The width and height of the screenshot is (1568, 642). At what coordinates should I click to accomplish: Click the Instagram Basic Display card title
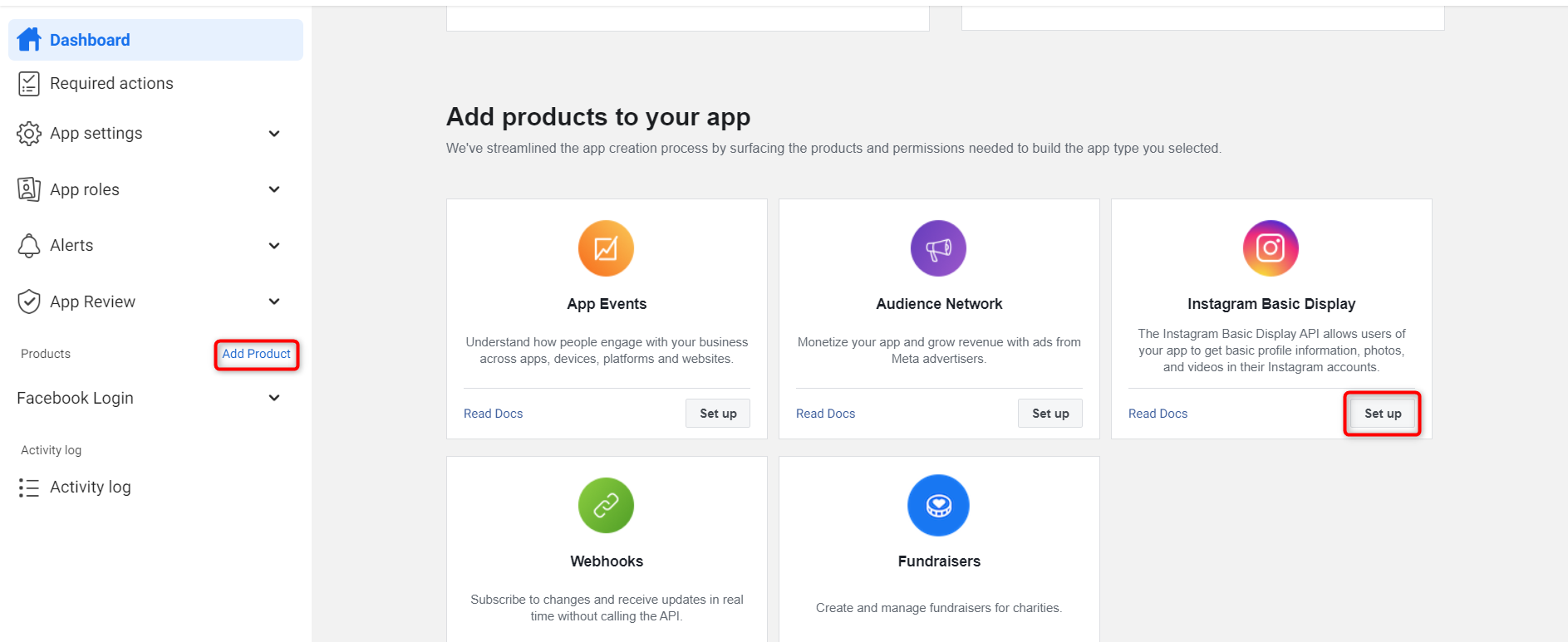(x=1271, y=304)
